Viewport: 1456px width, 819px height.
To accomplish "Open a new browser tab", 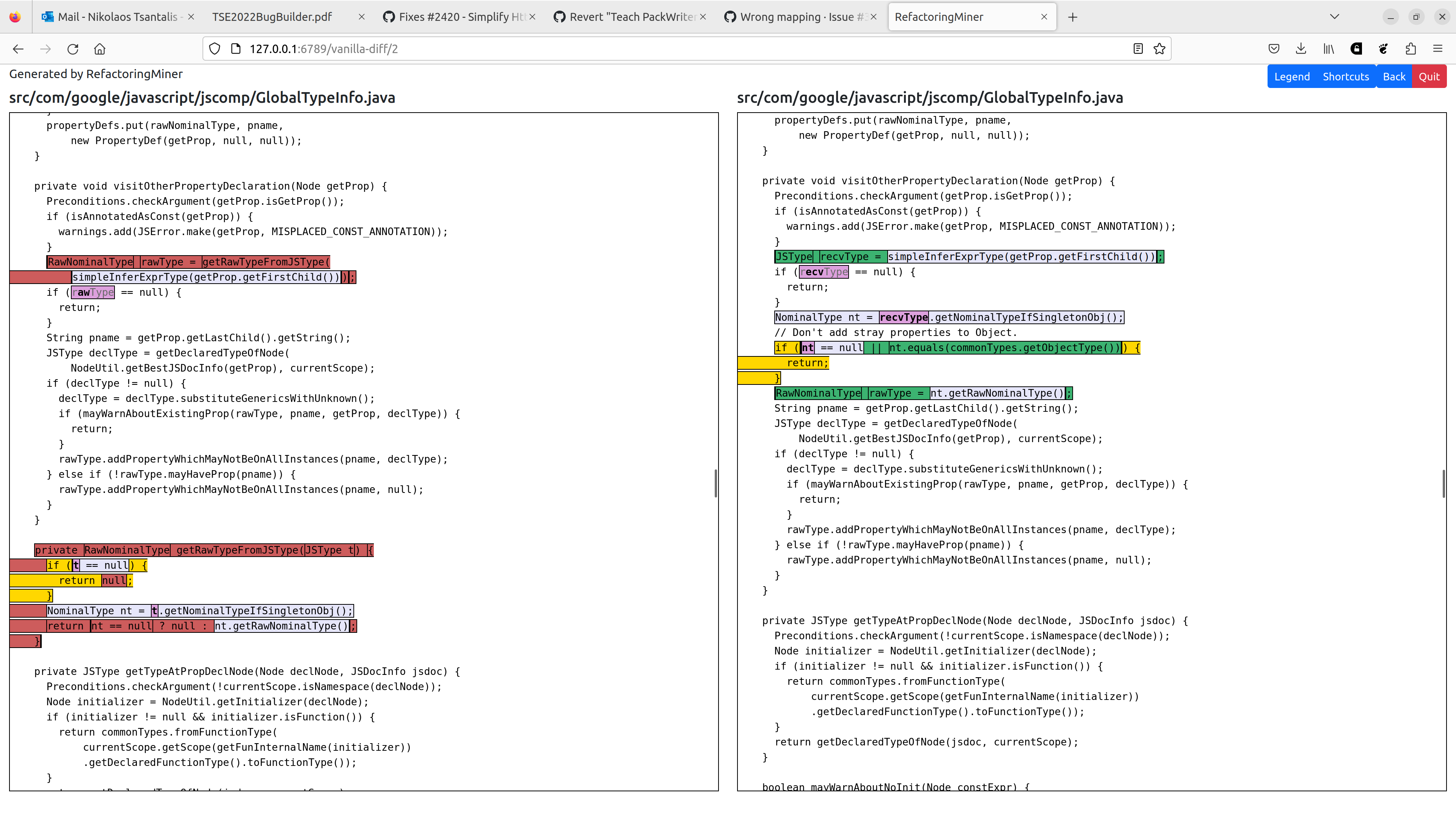I will 1073,17.
